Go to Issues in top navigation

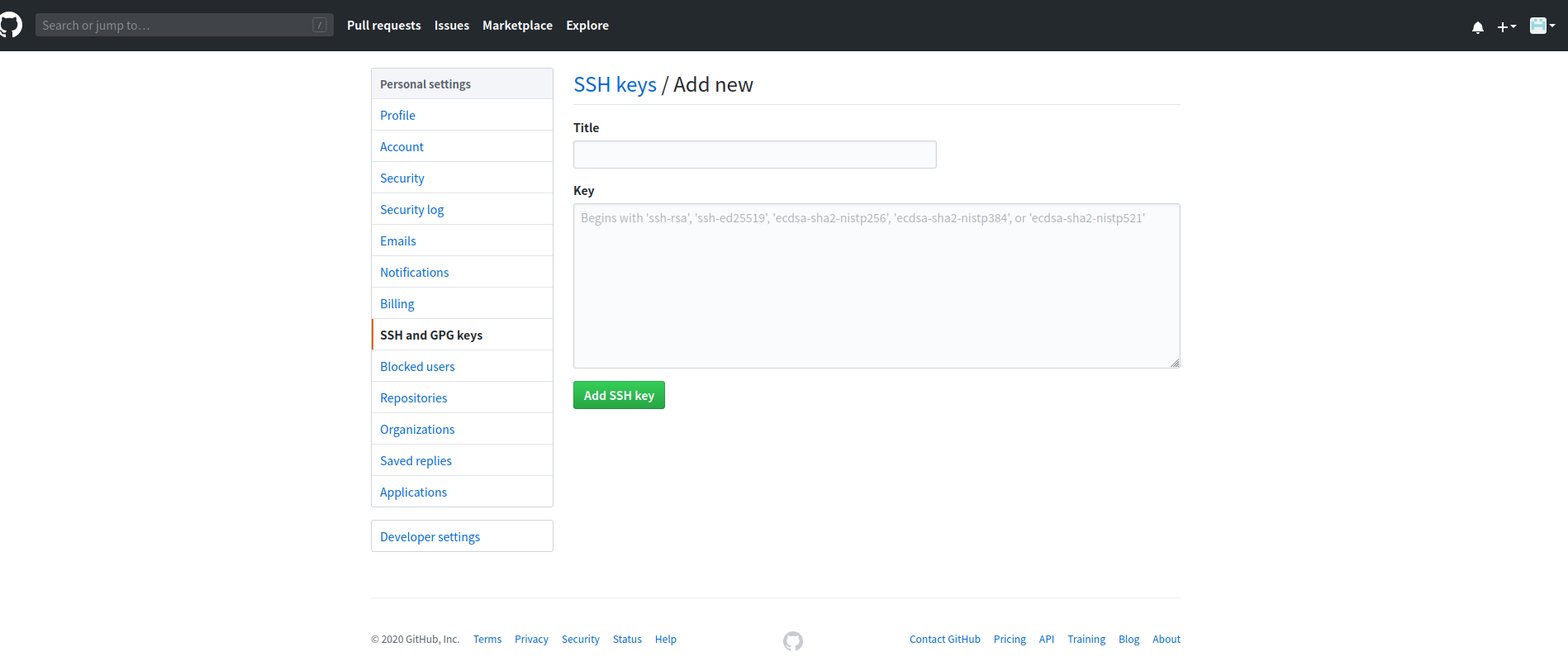[452, 26]
